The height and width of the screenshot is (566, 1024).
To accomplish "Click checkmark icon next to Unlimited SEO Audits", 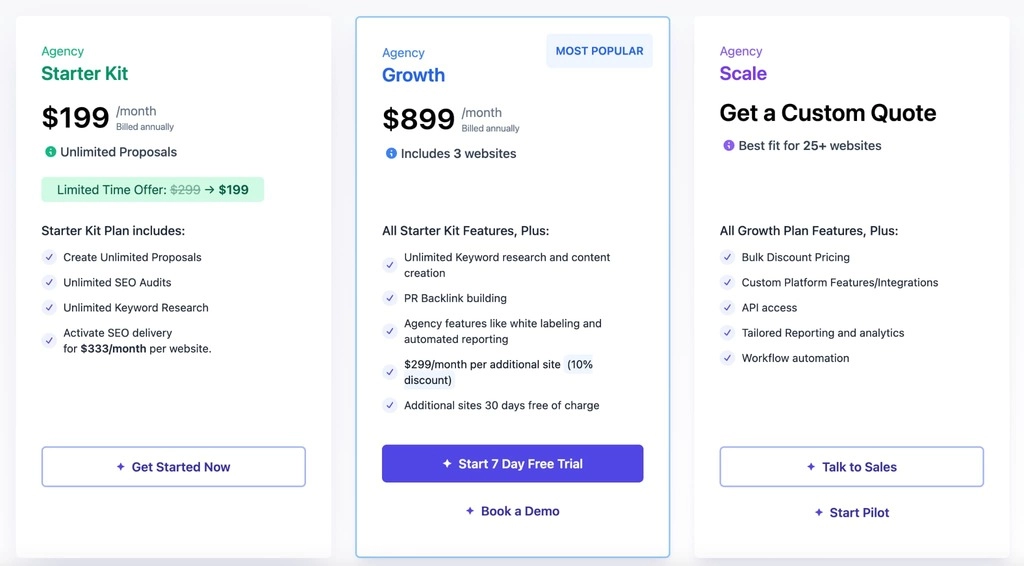I will (49, 283).
